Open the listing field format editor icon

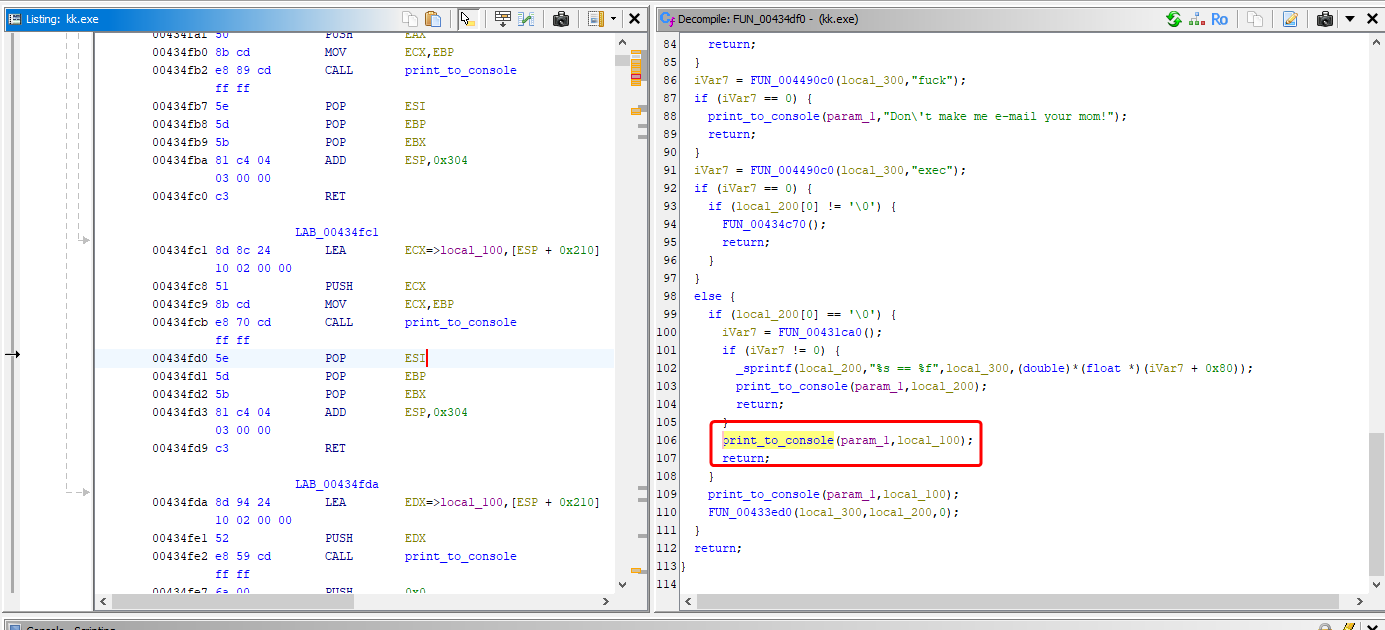tap(503, 18)
